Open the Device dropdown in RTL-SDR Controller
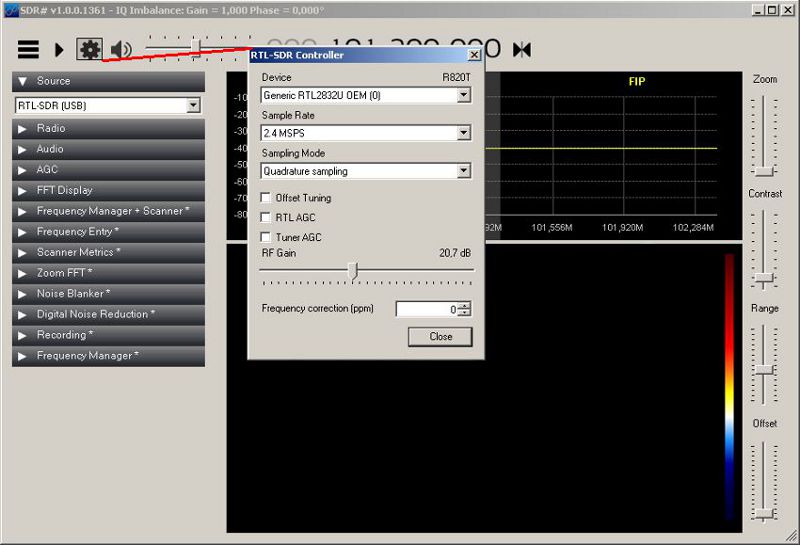Viewport: 800px width, 545px height. (x=463, y=95)
